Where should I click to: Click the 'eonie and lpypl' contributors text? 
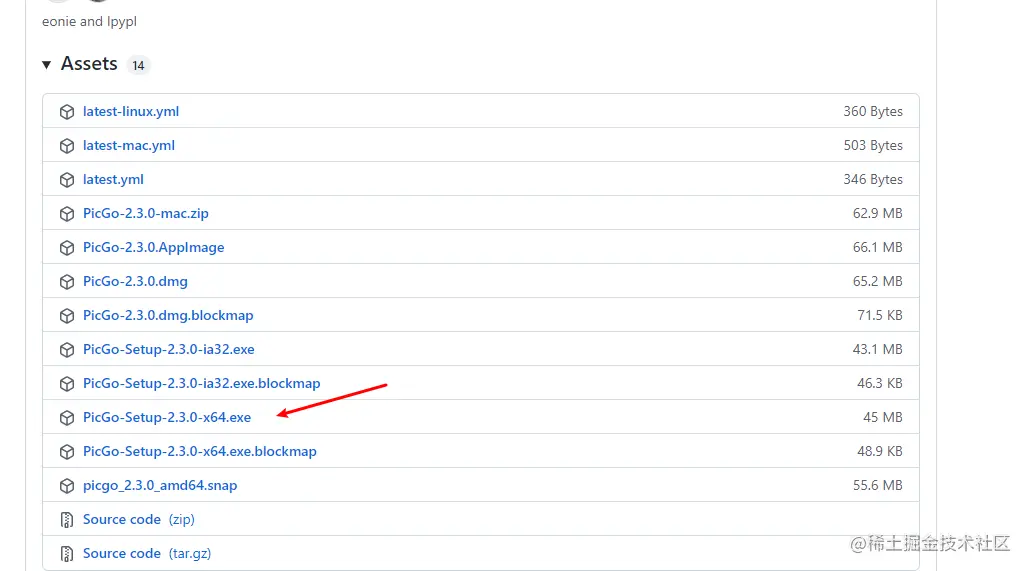click(x=89, y=22)
